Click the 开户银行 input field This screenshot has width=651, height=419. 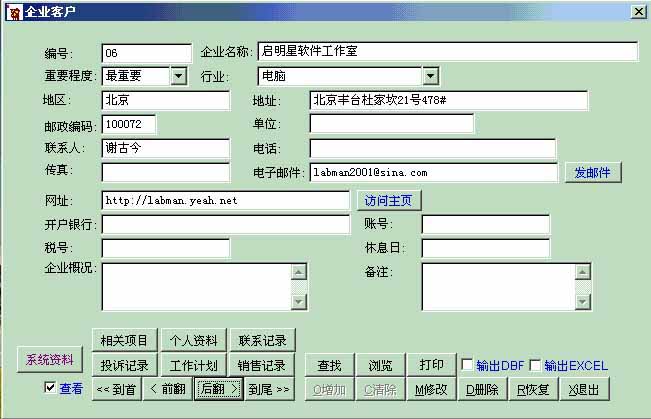225,225
